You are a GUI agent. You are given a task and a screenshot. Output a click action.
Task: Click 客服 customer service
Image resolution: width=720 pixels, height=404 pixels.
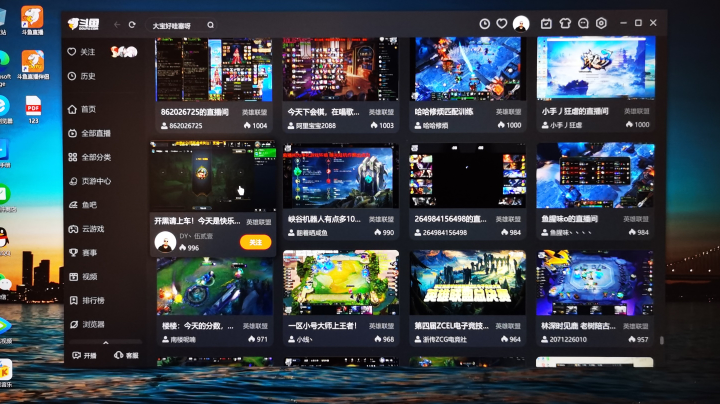pyautogui.click(x=126, y=355)
